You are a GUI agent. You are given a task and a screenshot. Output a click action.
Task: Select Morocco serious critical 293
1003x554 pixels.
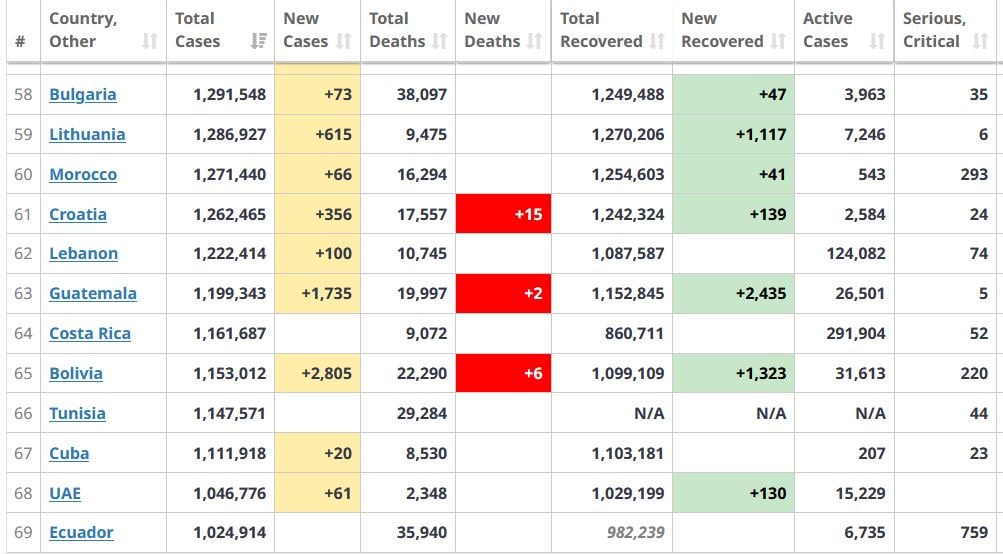click(974, 175)
